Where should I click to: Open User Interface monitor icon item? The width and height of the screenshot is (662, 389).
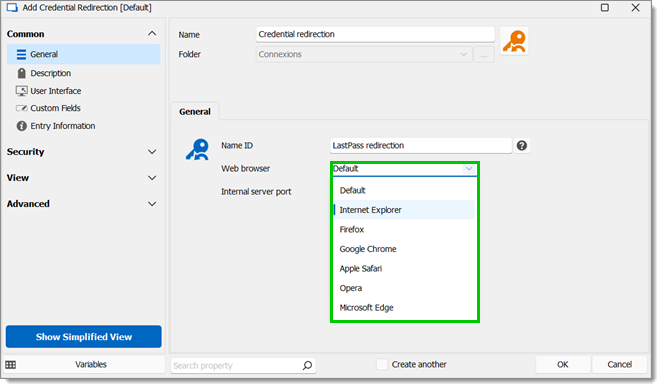(22, 91)
